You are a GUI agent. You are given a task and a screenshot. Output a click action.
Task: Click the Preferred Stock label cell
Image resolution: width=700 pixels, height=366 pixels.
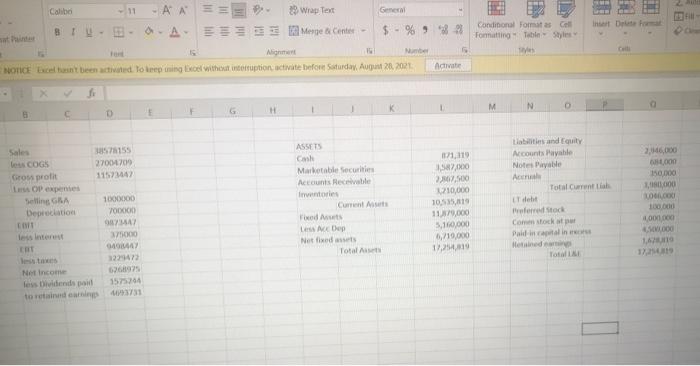pos(538,210)
